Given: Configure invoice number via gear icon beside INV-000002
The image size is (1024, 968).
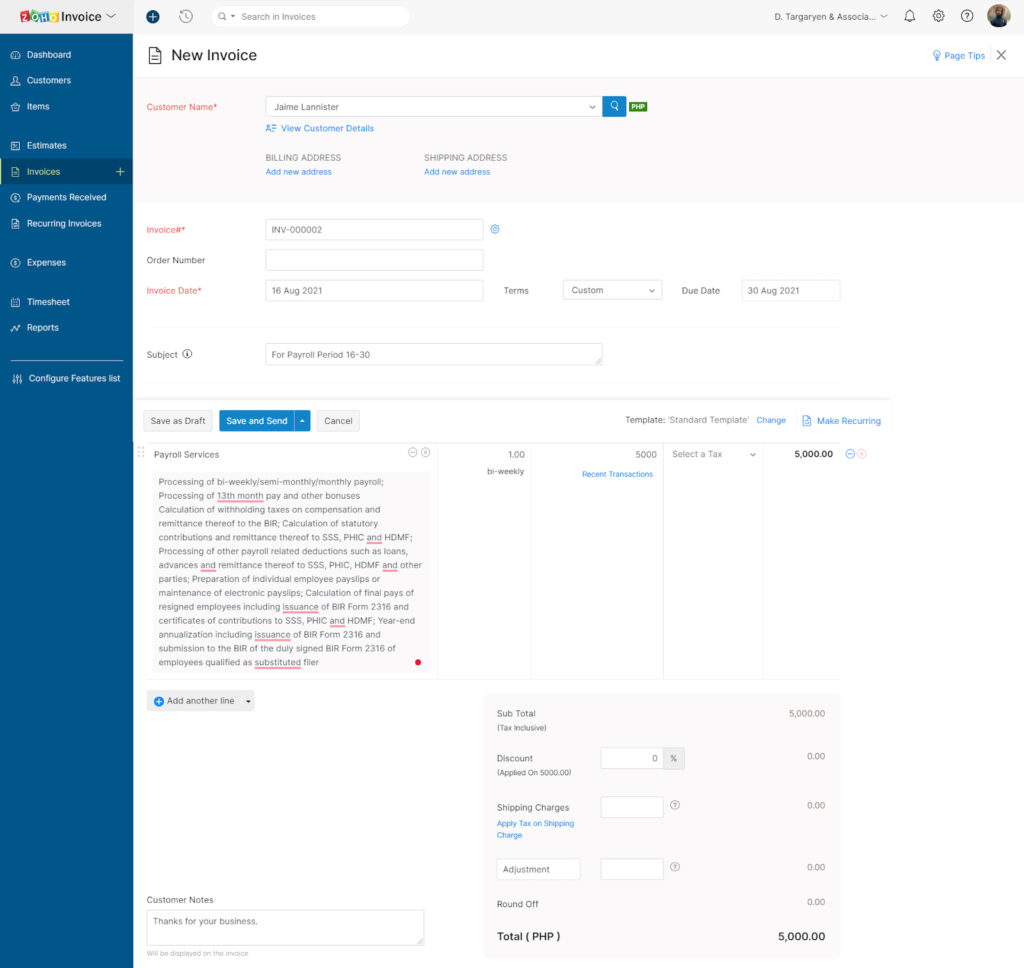Looking at the screenshot, I should coord(495,229).
